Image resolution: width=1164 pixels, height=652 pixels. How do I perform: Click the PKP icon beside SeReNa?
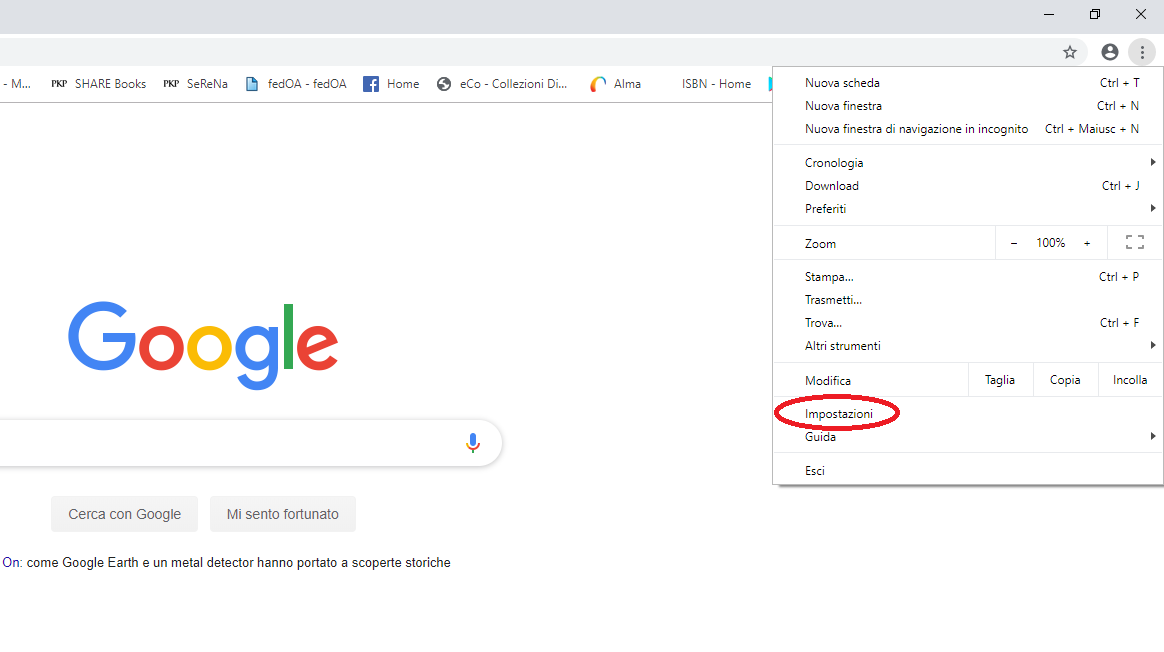171,84
